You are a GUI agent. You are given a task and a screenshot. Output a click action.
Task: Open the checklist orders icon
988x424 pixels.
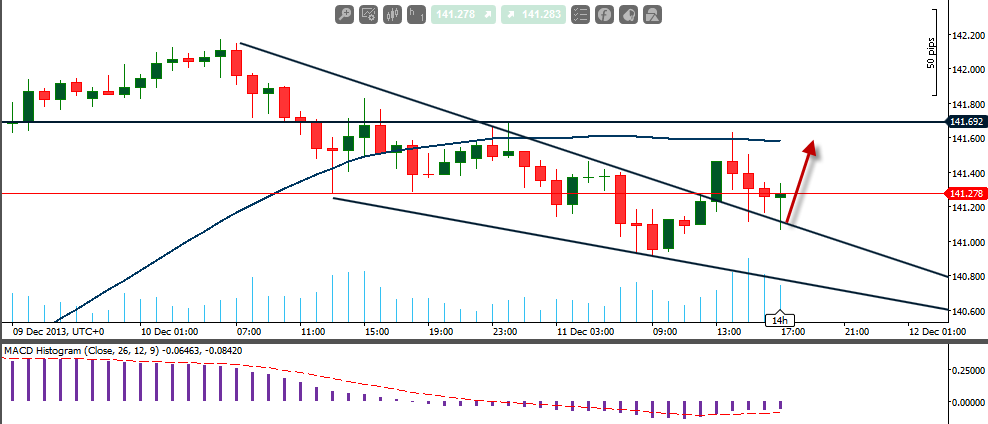coord(580,14)
